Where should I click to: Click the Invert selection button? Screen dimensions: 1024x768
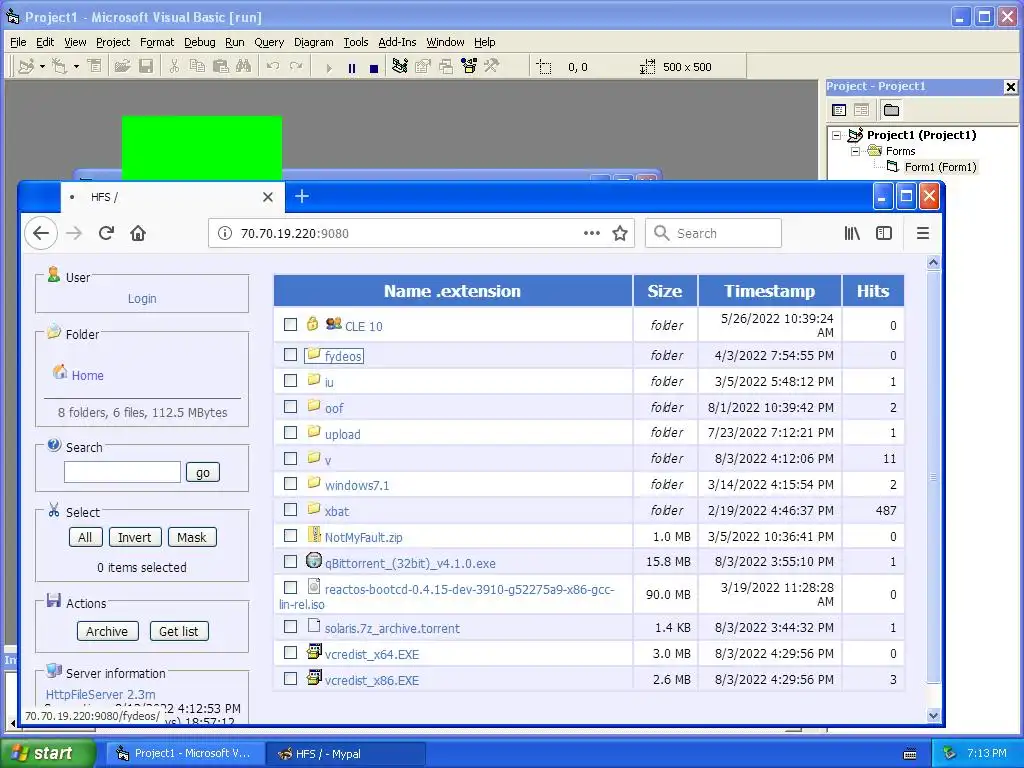(135, 537)
